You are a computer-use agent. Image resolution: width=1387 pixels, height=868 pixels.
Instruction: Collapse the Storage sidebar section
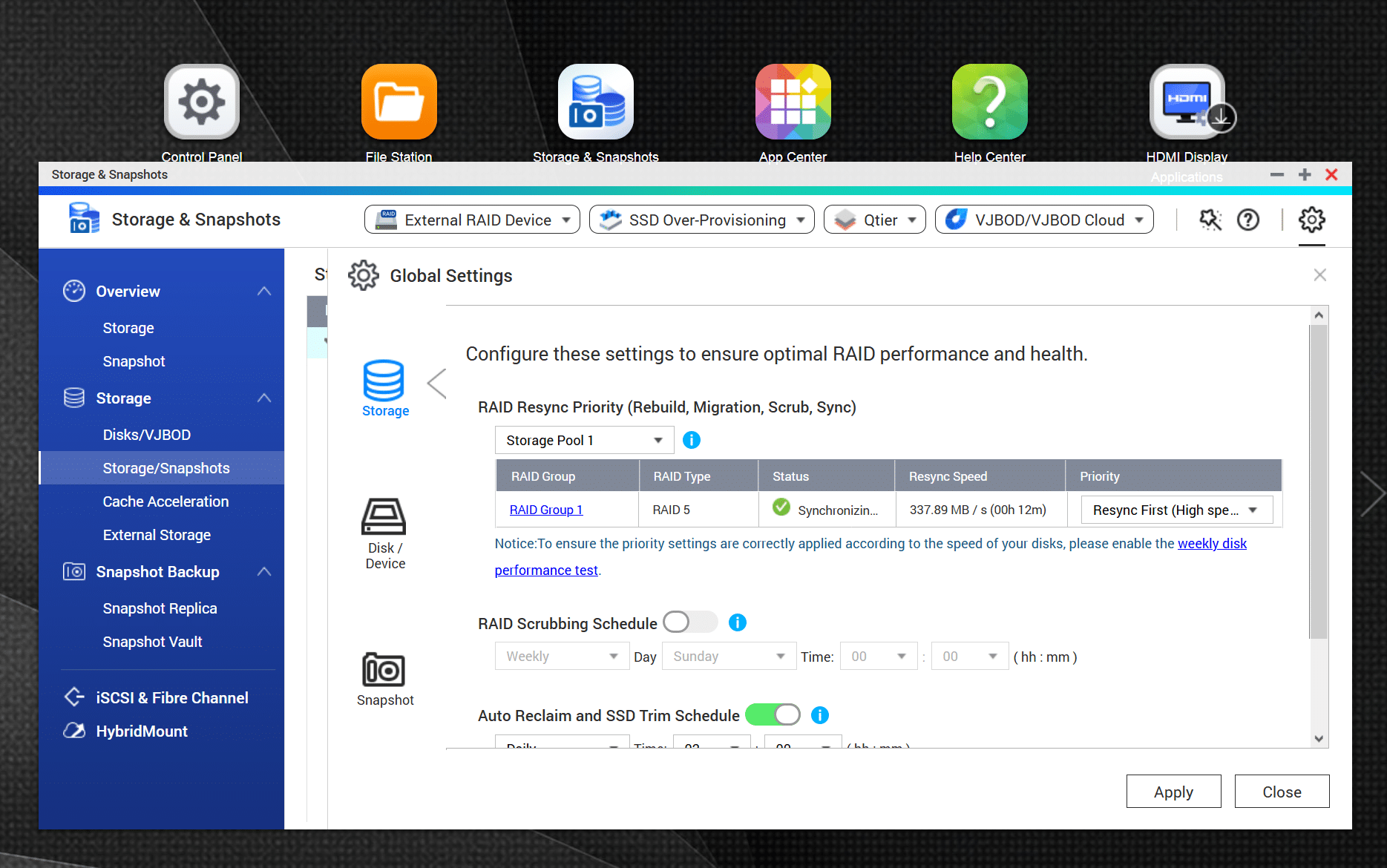[264, 398]
